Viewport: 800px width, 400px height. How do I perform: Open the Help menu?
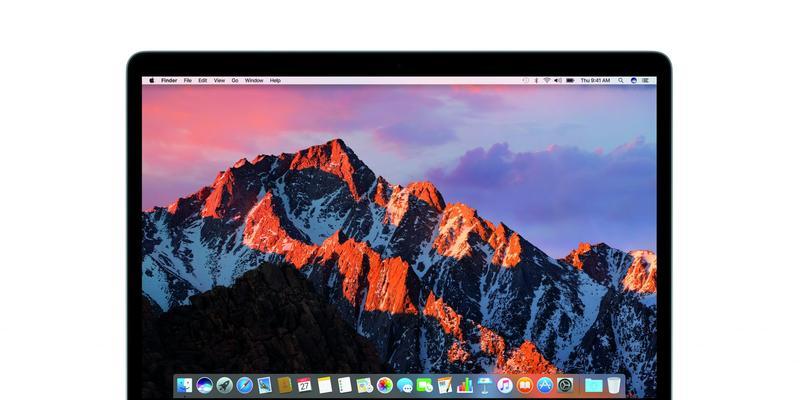(x=276, y=80)
